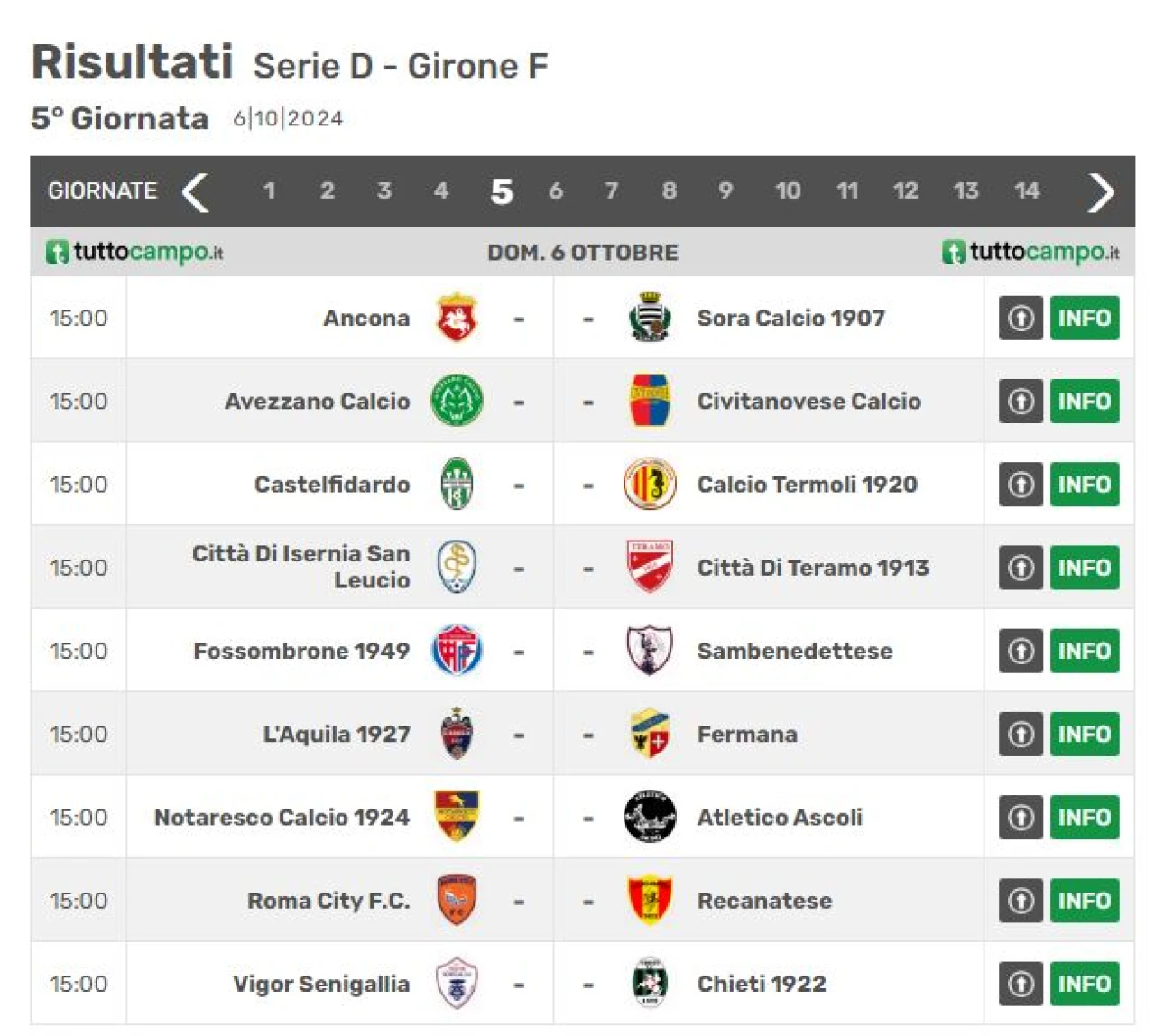Open INFO for Roma City F.C. match
This screenshot has width=1155, height=1036.
click(1085, 900)
